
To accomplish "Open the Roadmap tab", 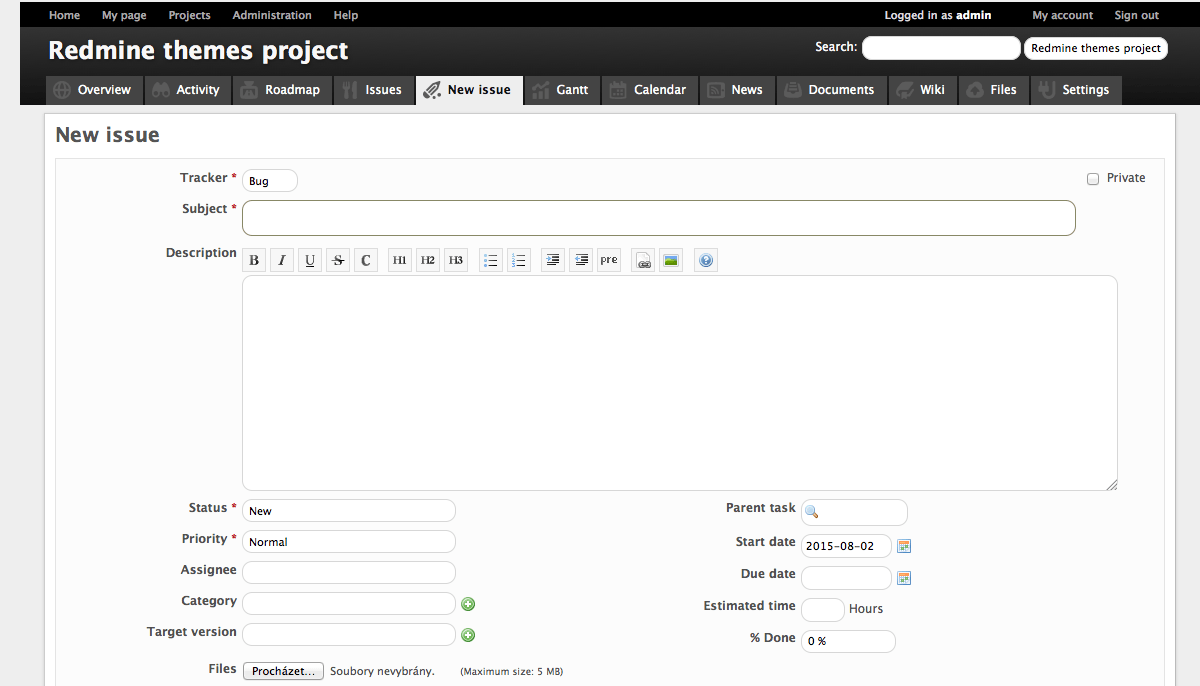I will tap(281, 90).
